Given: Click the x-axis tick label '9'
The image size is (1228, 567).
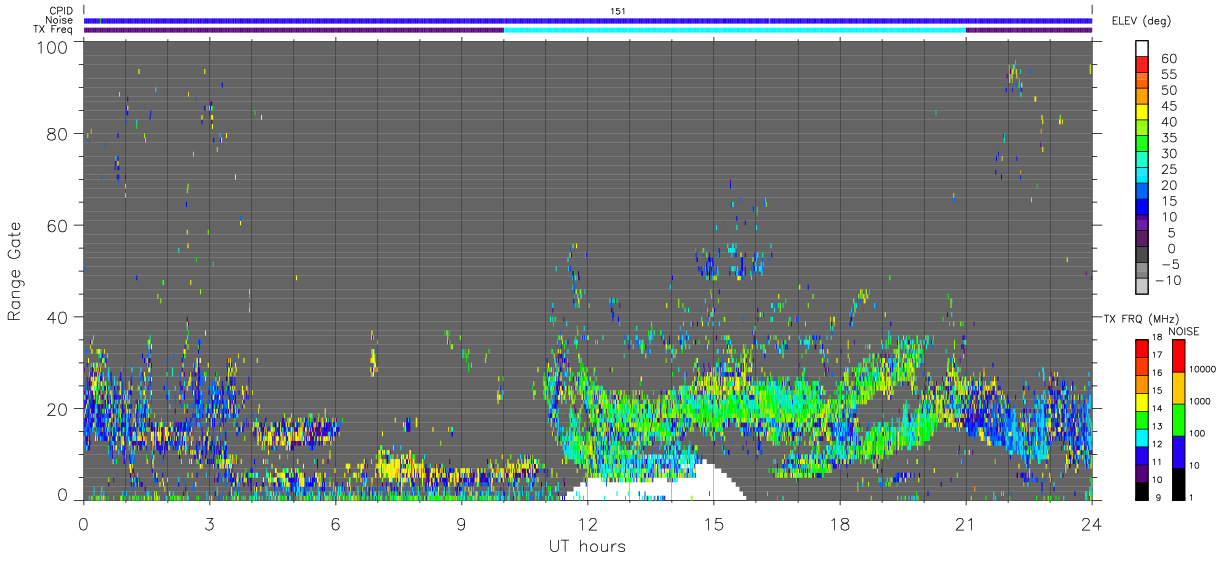Looking at the screenshot, I should tap(461, 524).
